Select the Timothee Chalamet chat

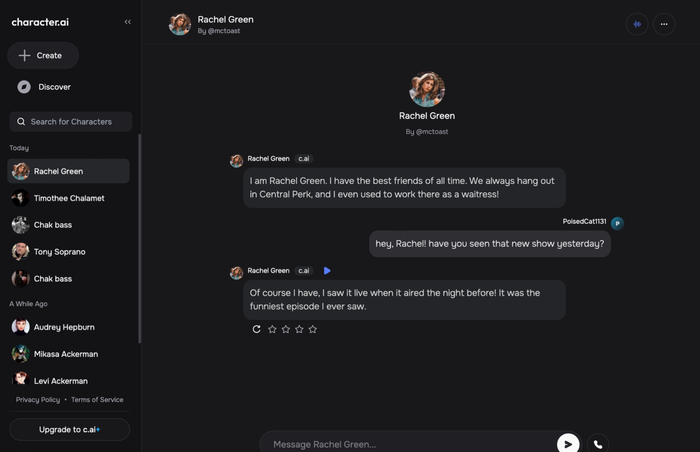pos(69,198)
